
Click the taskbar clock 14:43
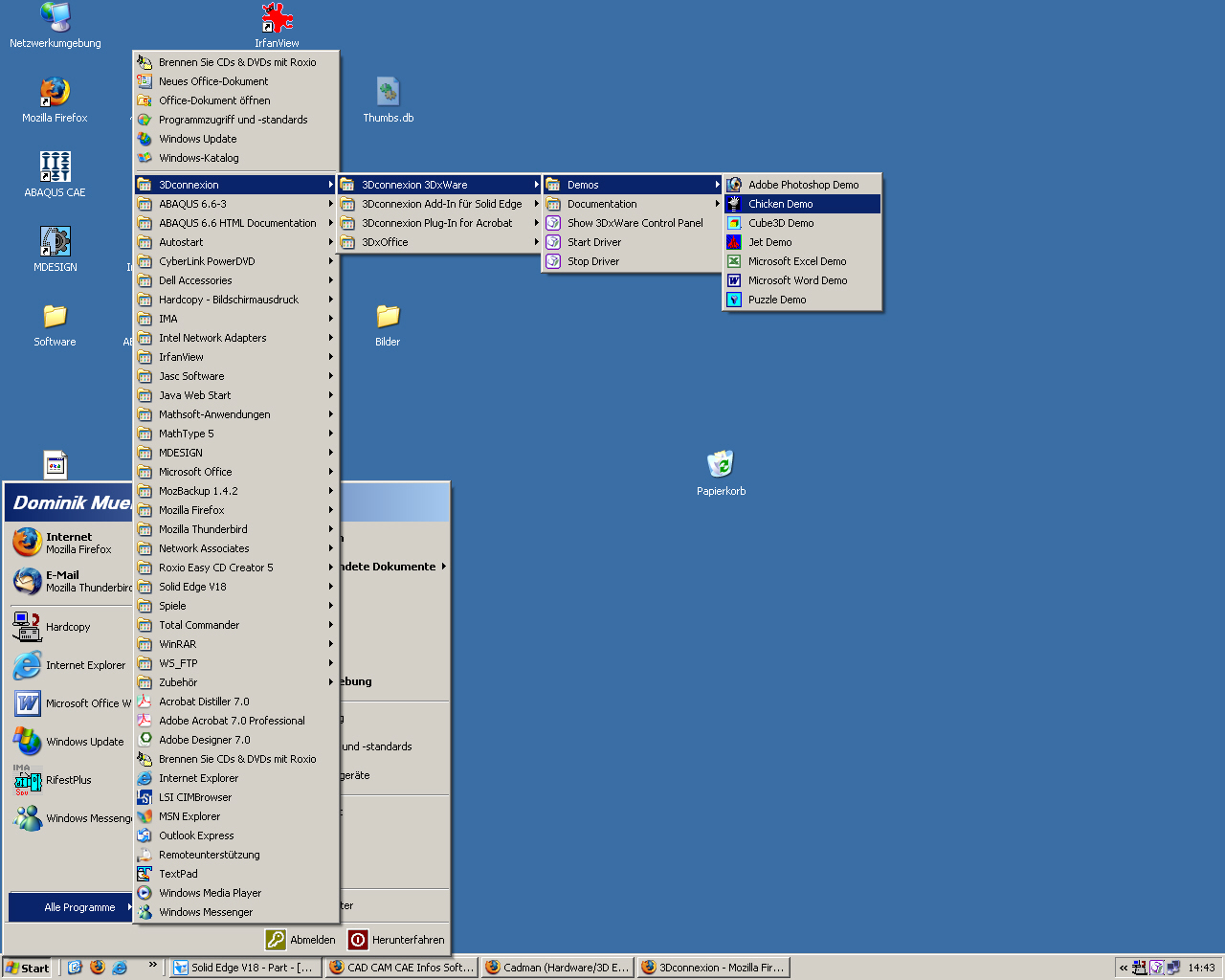point(1201,968)
